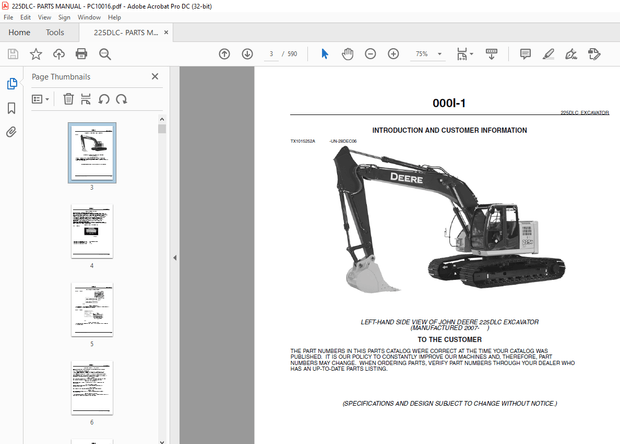Open the Page Thumbnails side panel icon
Screen dimensions: 620x444
click(x=12, y=84)
